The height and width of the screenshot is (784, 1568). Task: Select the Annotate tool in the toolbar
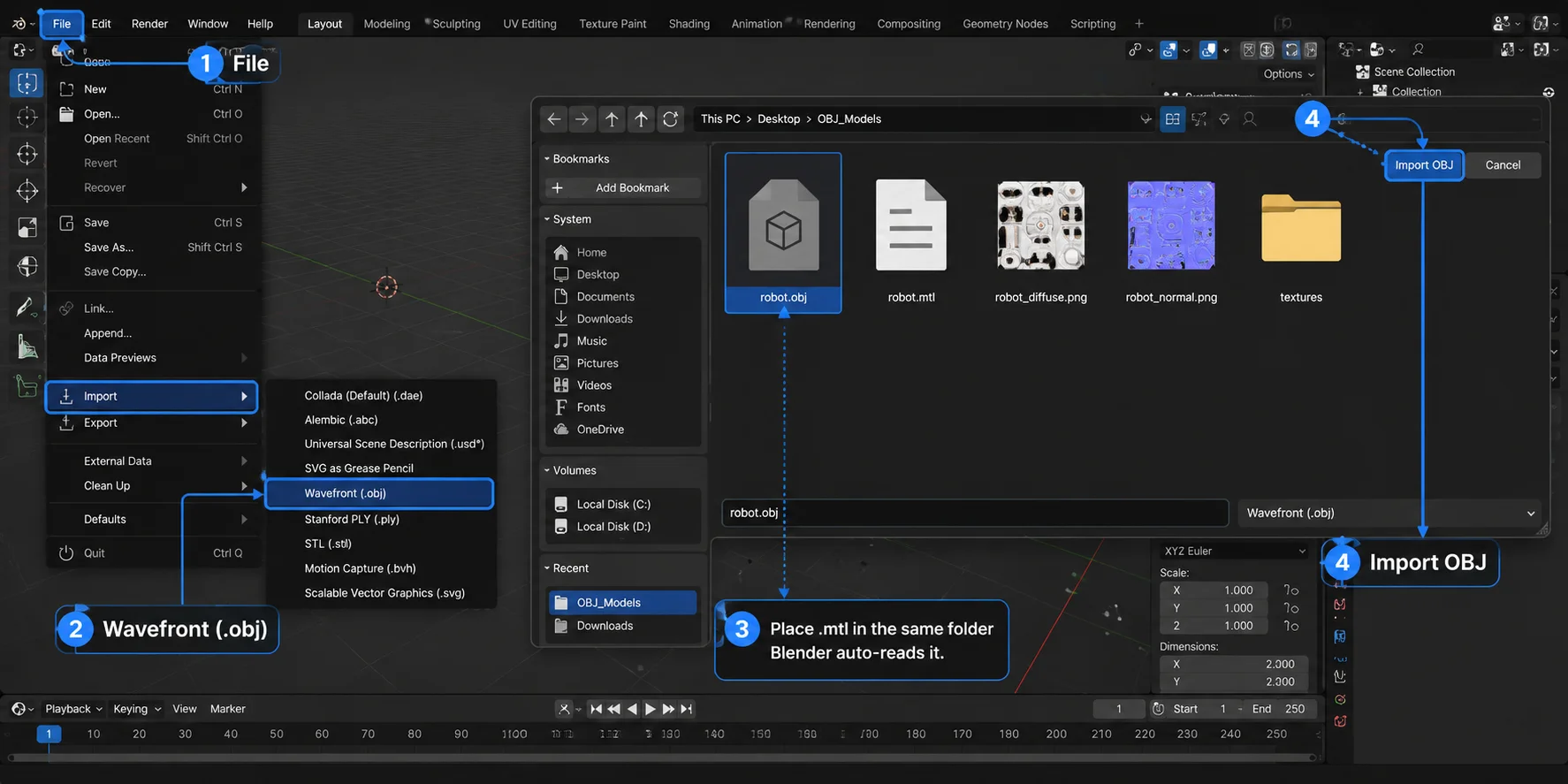click(x=27, y=308)
